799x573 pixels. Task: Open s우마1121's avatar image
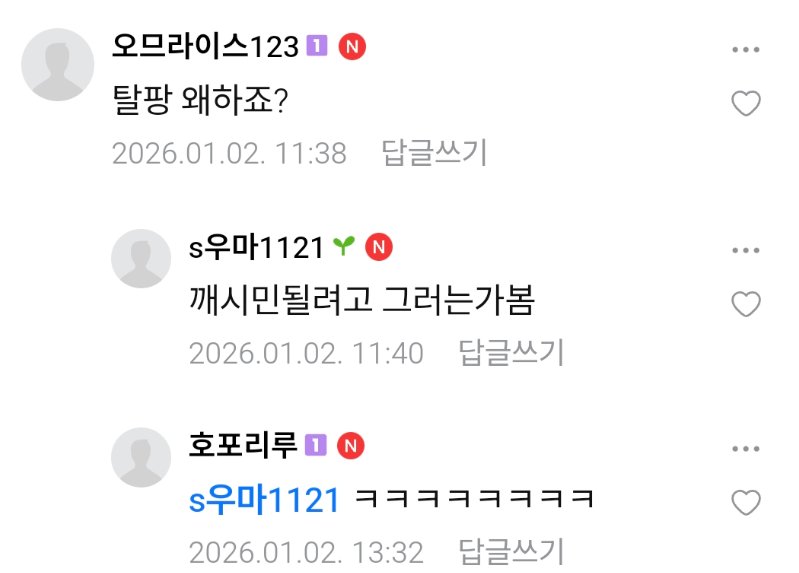(x=141, y=258)
